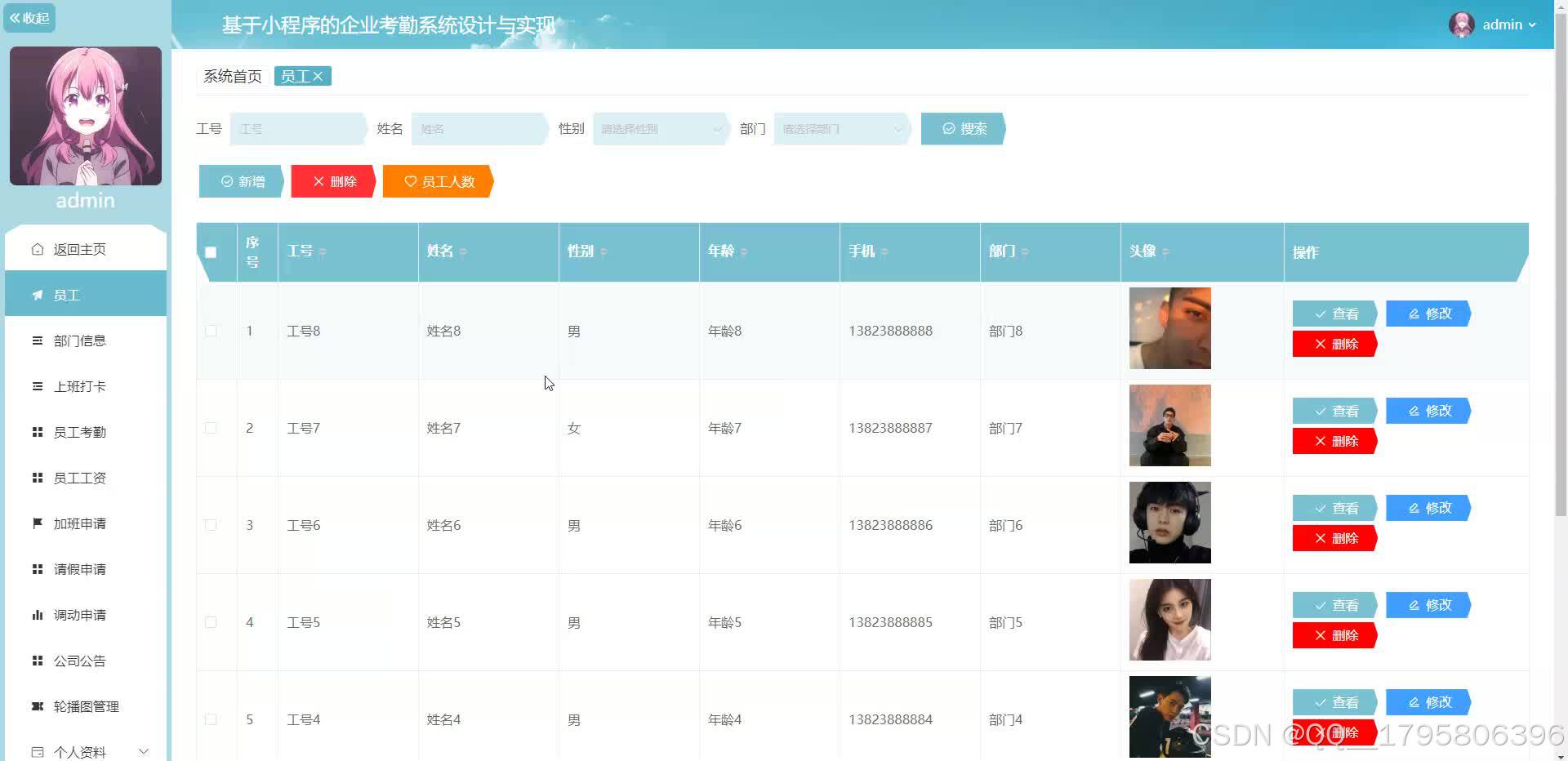Open the 性别 filter dropdown

tap(661, 129)
